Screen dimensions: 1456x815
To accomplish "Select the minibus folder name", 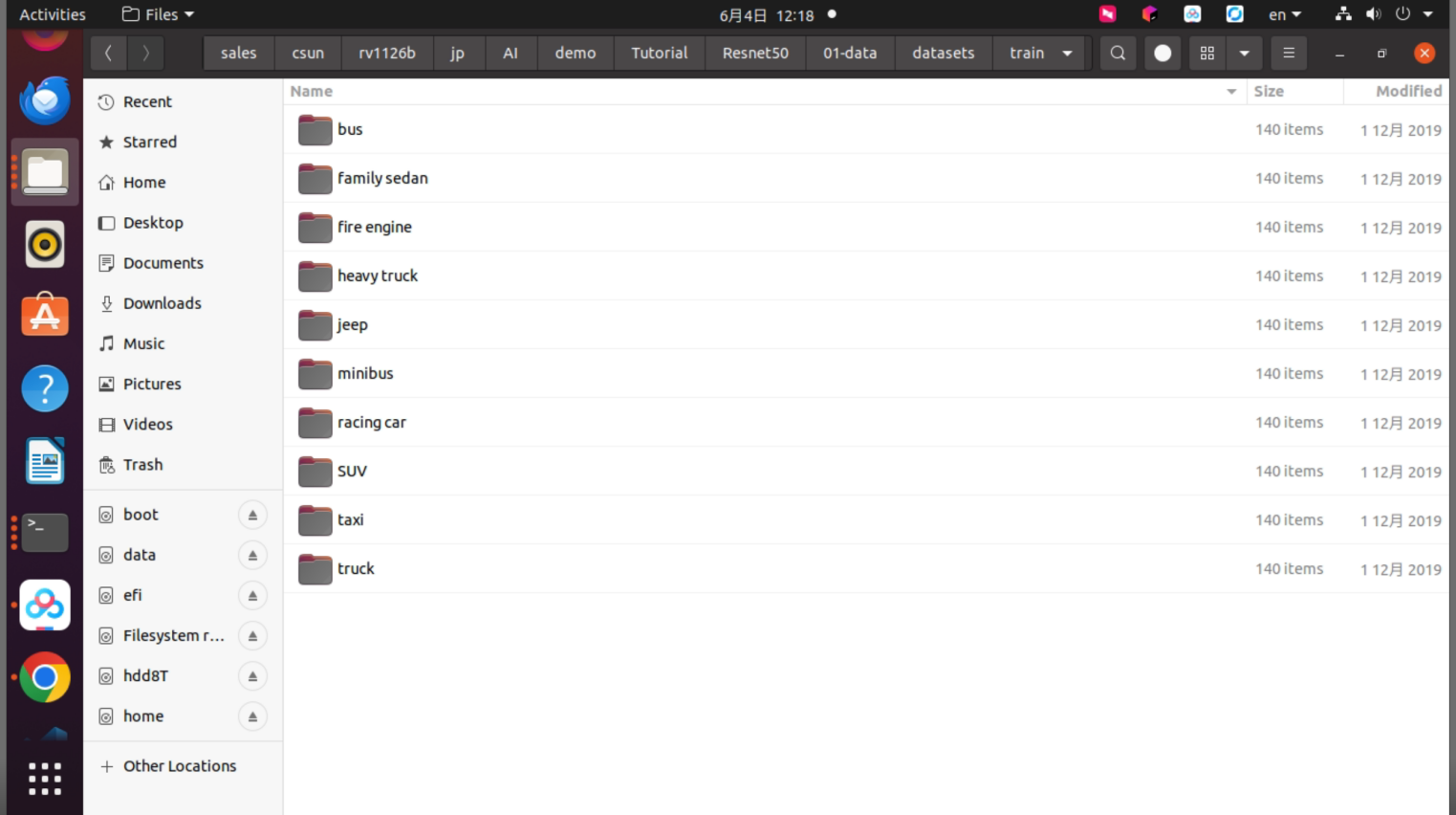I will 365,374.
